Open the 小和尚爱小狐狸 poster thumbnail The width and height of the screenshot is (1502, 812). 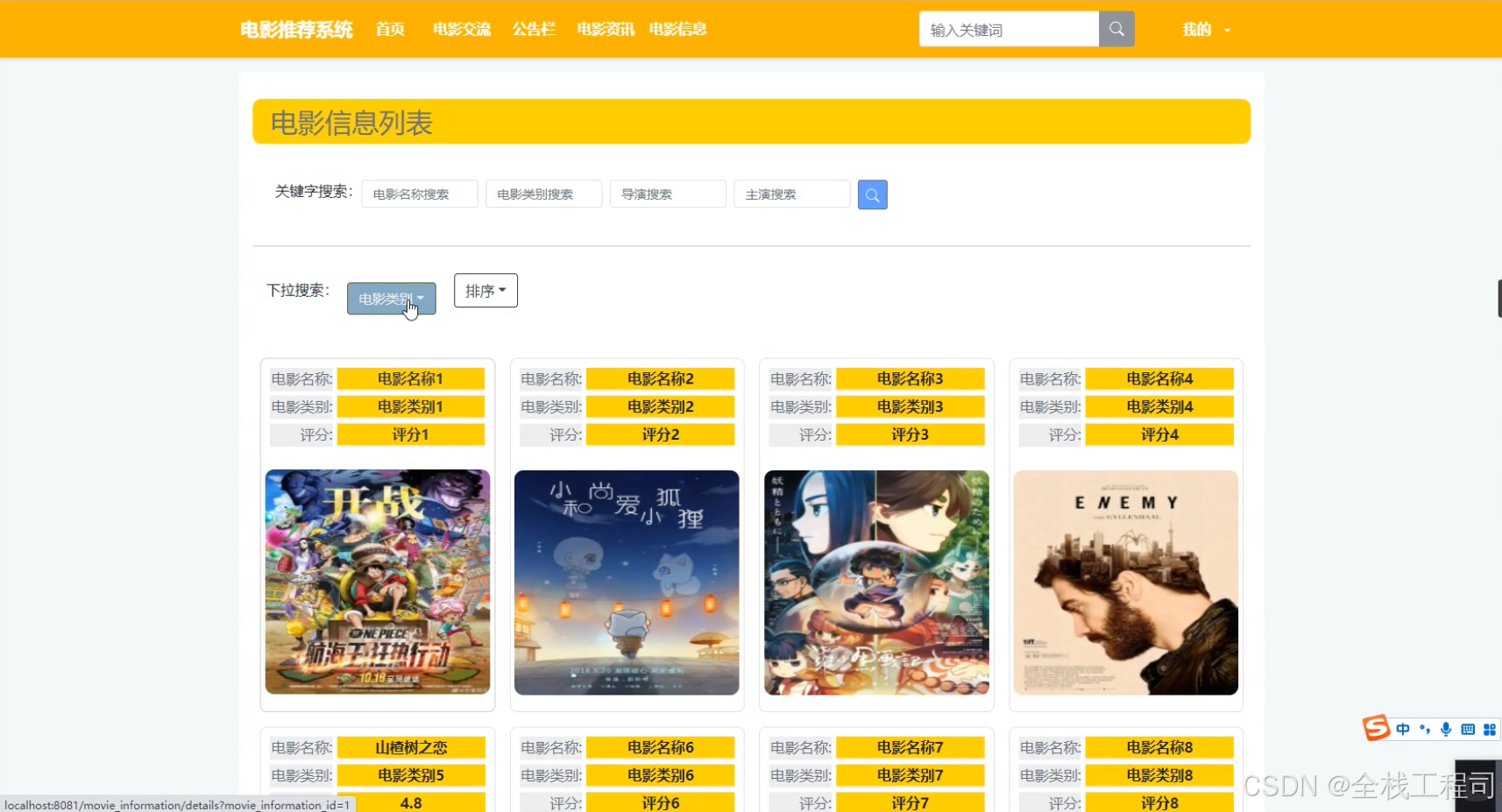coord(627,583)
